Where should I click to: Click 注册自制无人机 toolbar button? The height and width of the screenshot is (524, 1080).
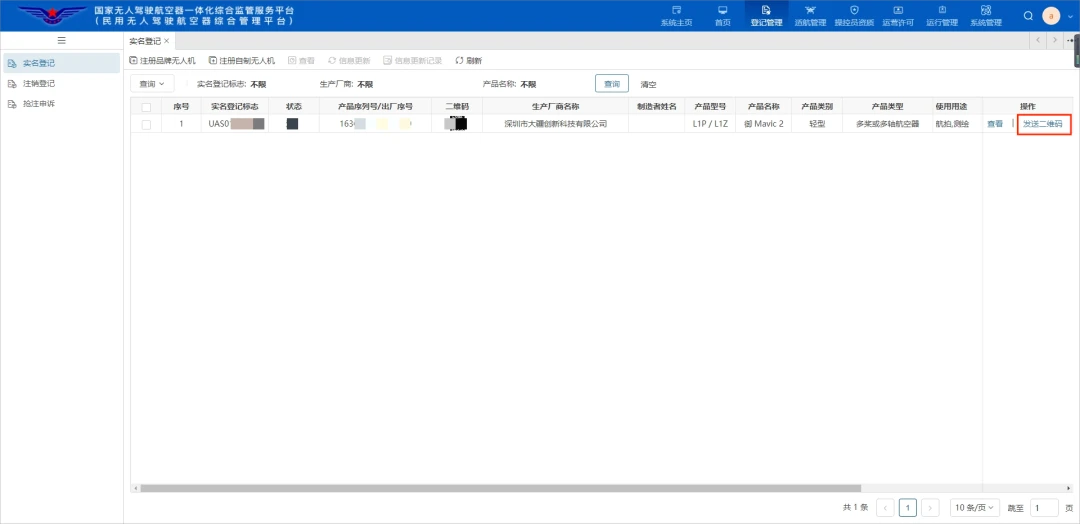coord(242,61)
